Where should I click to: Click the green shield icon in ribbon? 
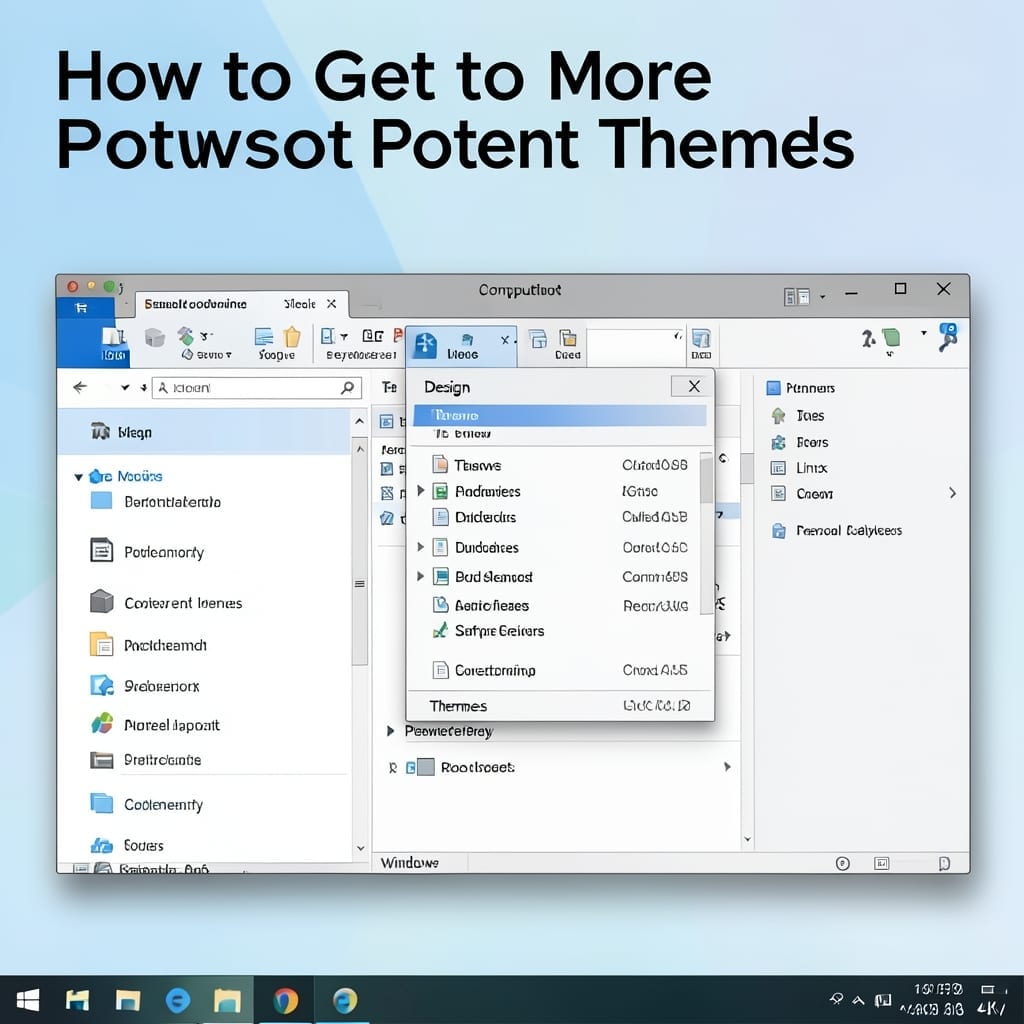(x=891, y=338)
